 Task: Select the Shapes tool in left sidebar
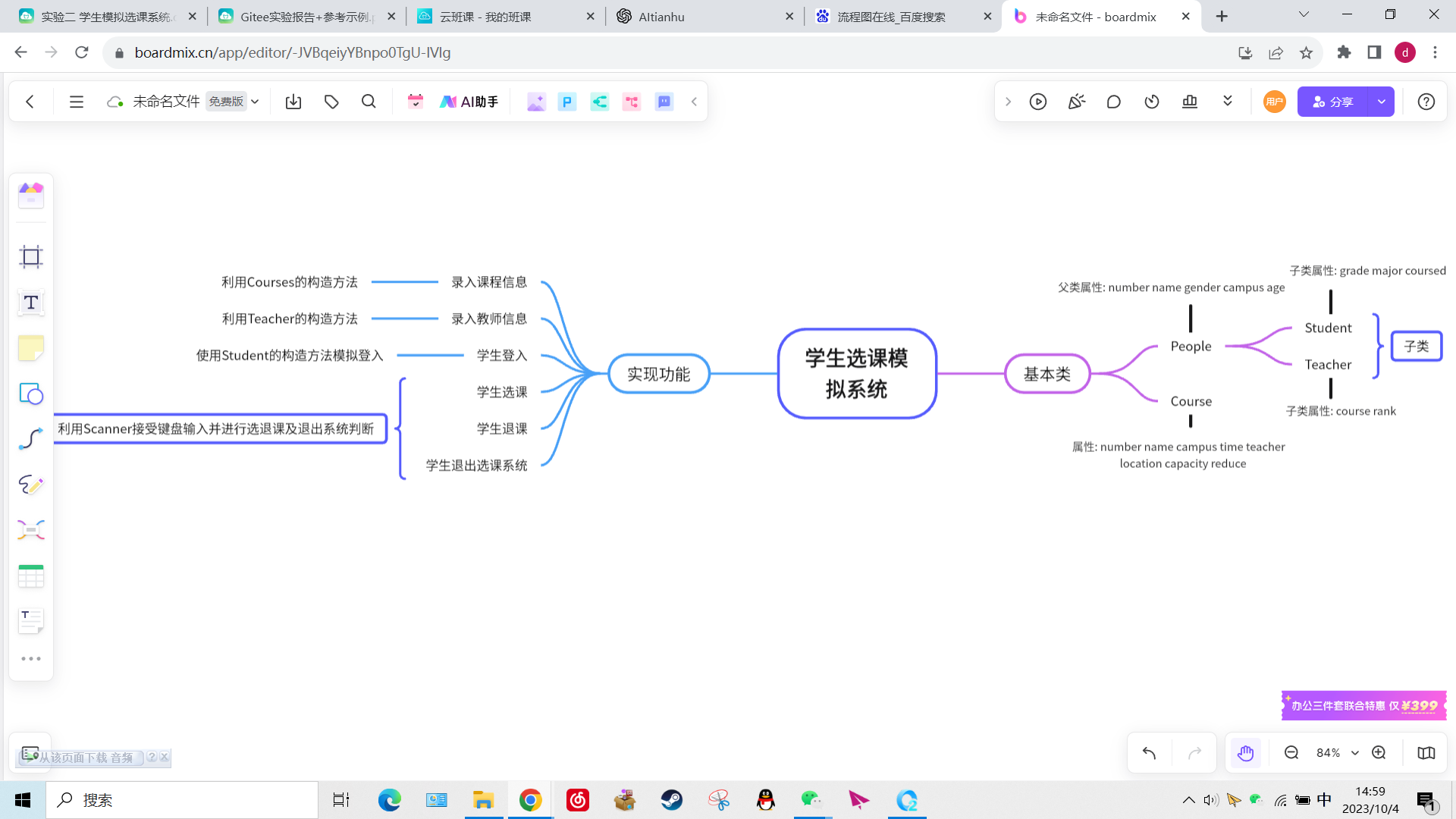(30, 394)
